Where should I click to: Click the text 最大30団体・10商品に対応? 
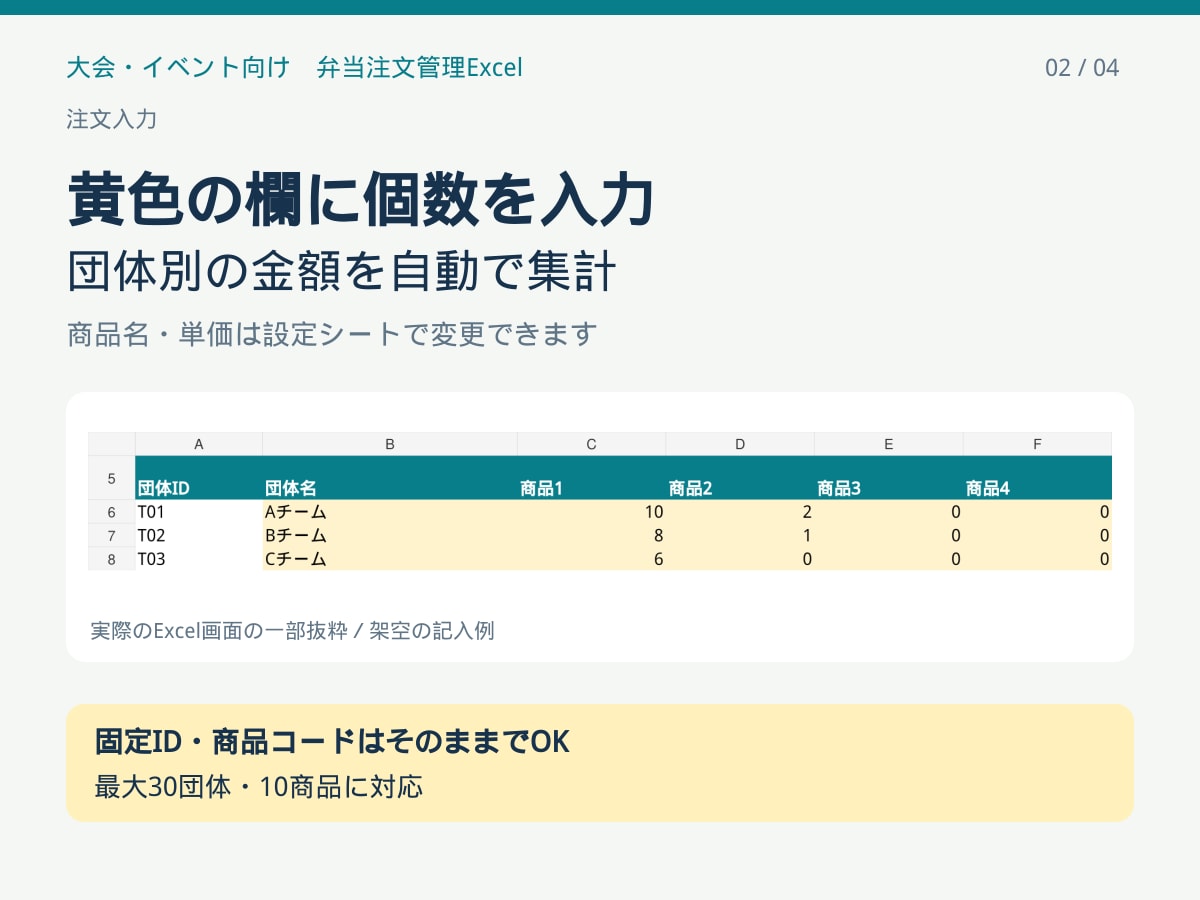coord(259,787)
